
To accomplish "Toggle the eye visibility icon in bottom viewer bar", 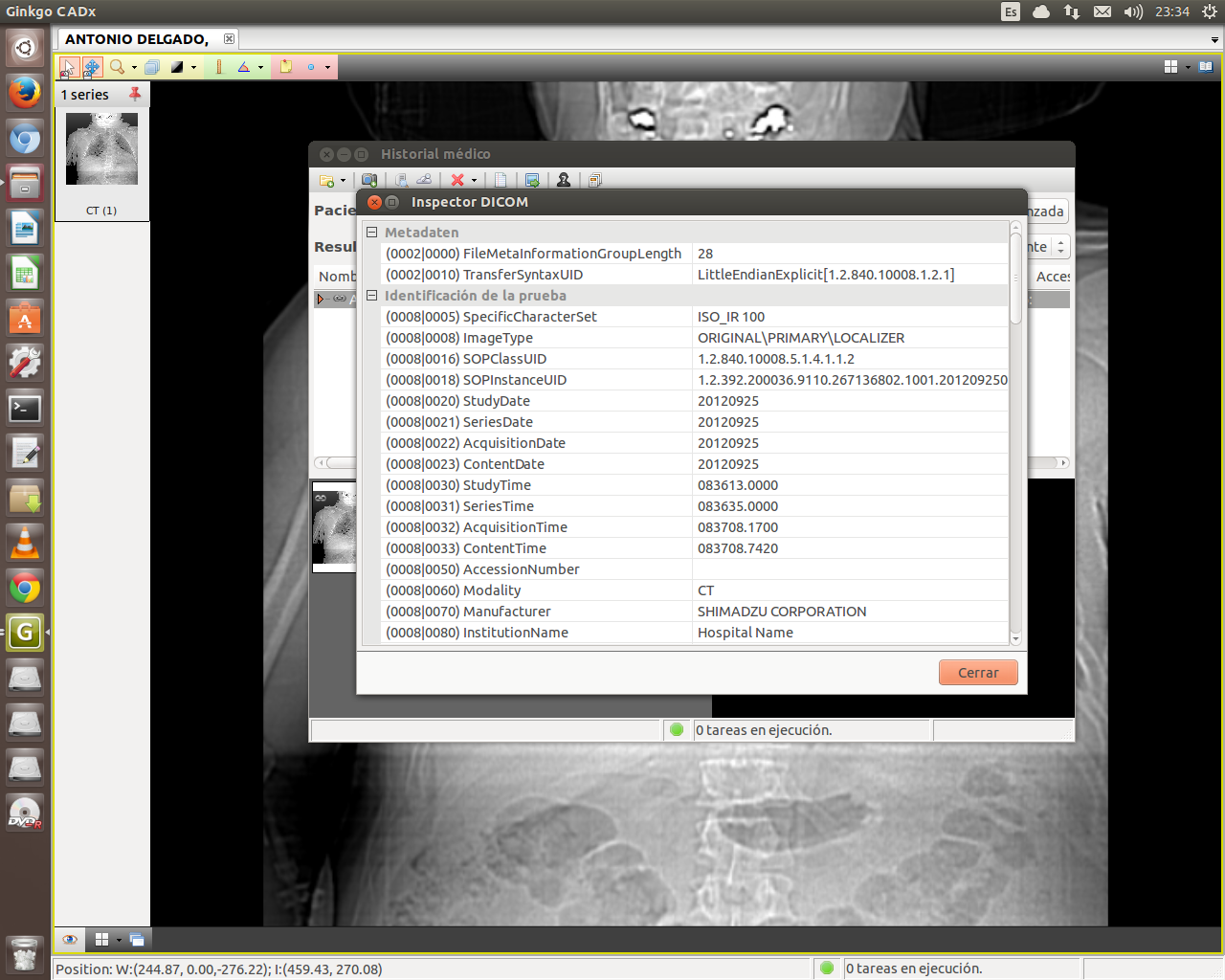I will coord(69,940).
